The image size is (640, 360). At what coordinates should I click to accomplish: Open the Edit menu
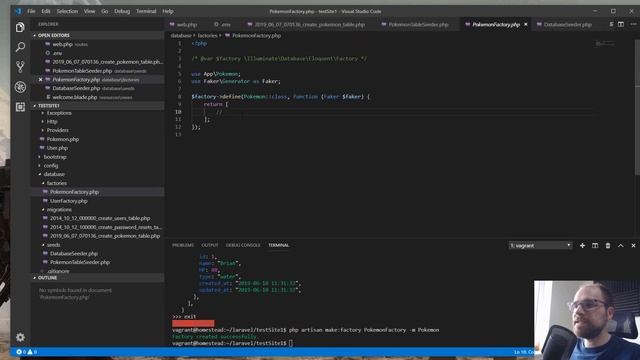pyautogui.click(x=46, y=11)
